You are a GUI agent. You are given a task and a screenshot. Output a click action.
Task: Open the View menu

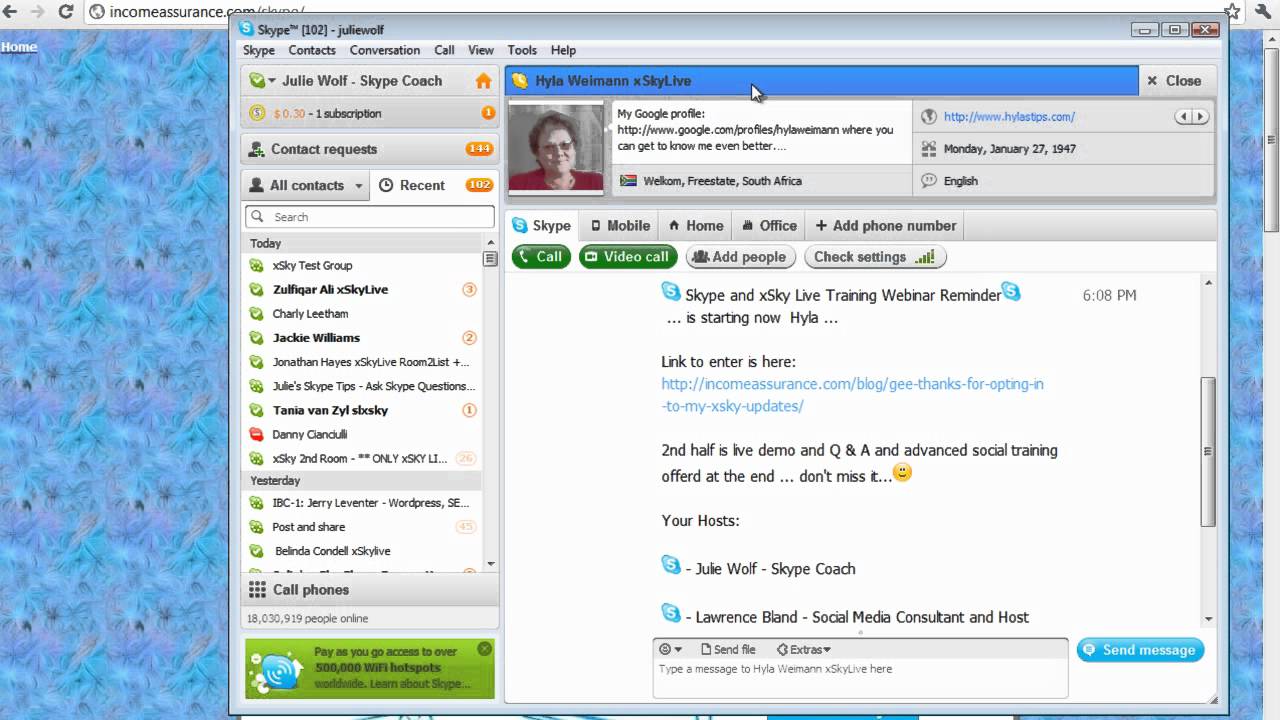click(x=481, y=50)
